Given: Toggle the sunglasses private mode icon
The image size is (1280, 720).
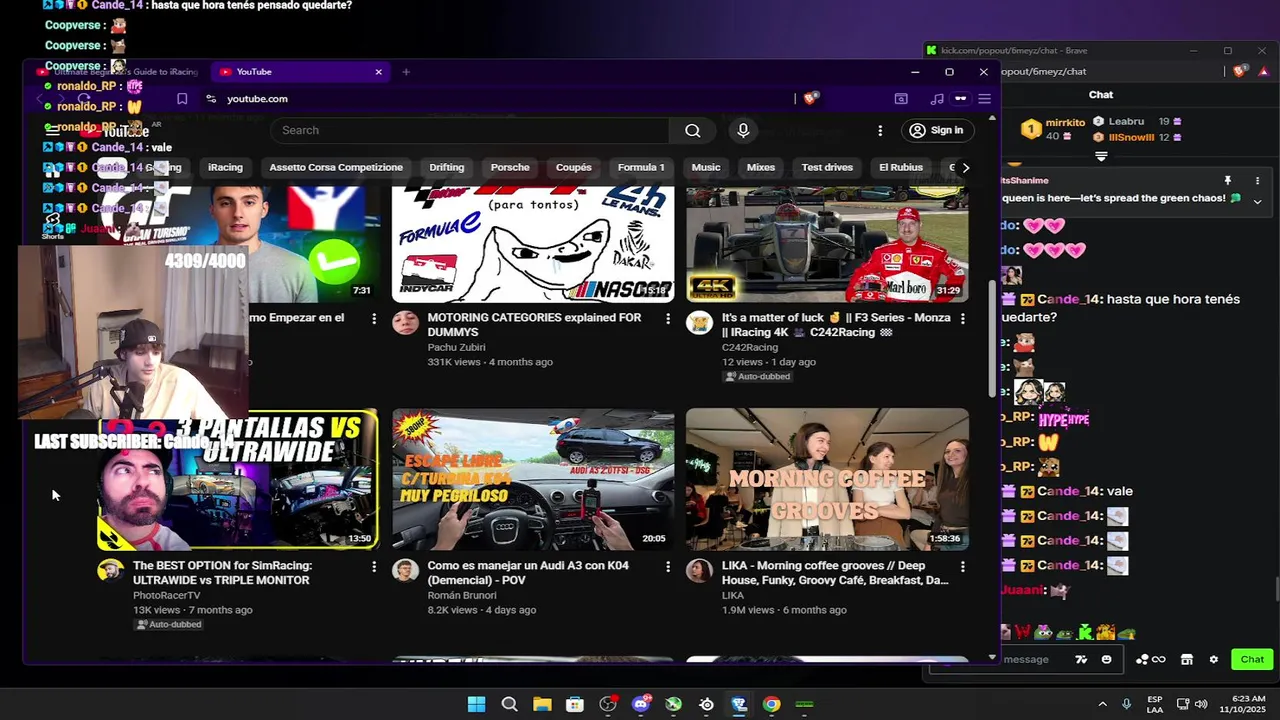Looking at the screenshot, I should pyautogui.click(x=961, y=98).
